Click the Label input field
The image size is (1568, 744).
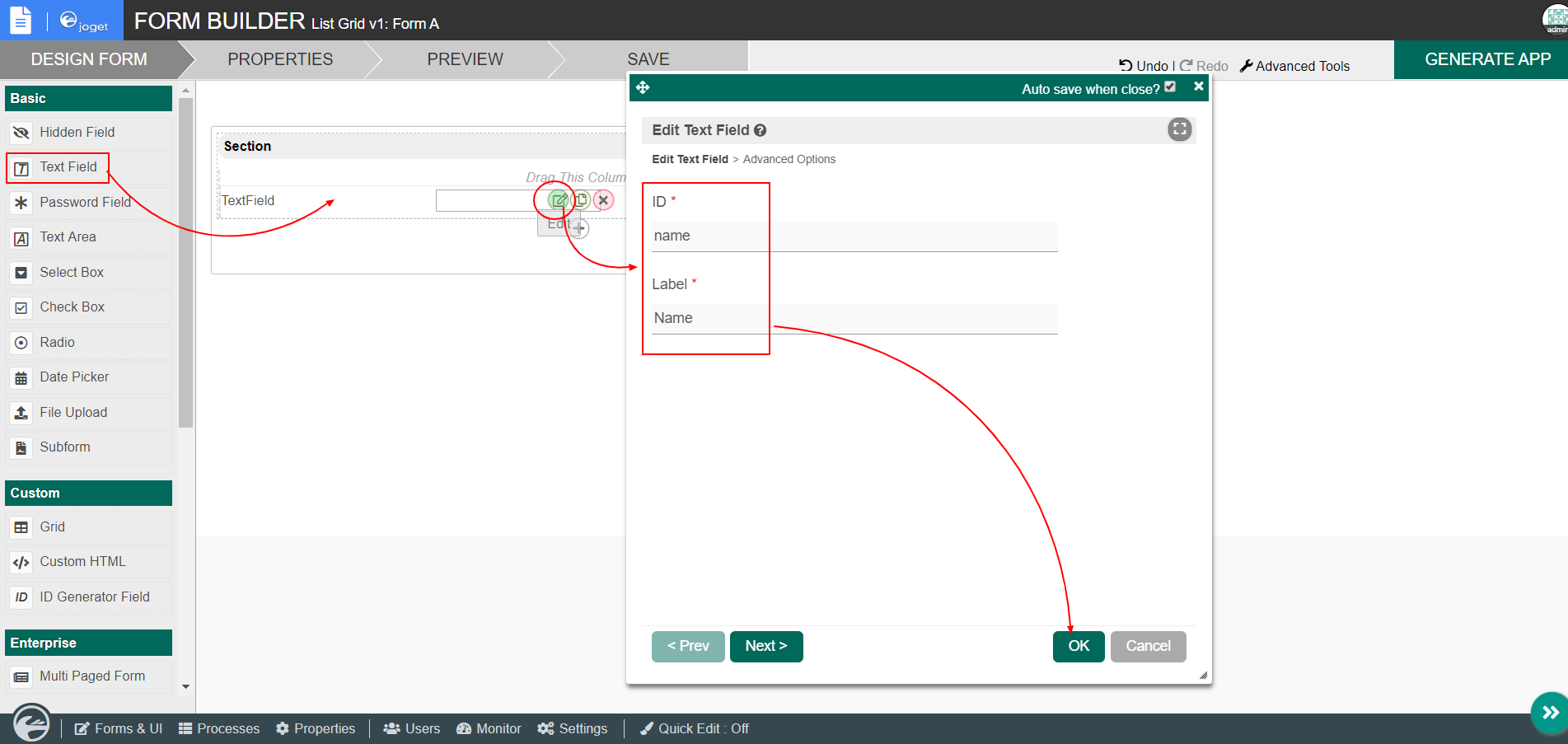coord(854,319)
